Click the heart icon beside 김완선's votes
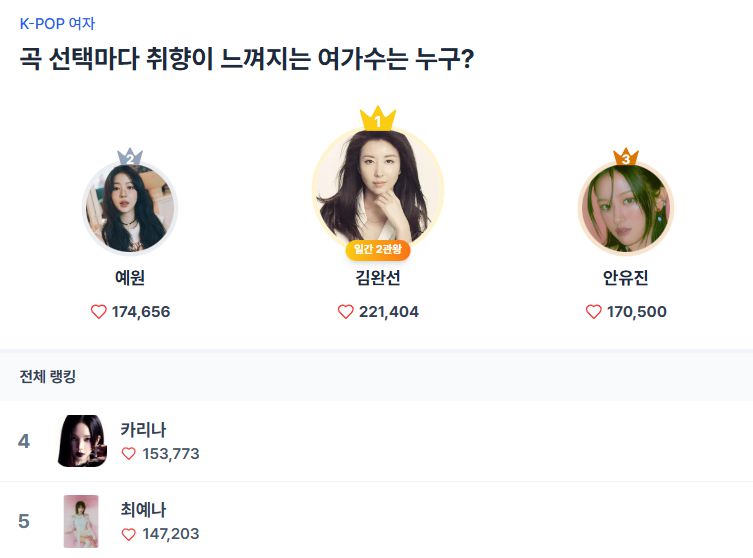The image size is (753, 558). coord(346,312)
